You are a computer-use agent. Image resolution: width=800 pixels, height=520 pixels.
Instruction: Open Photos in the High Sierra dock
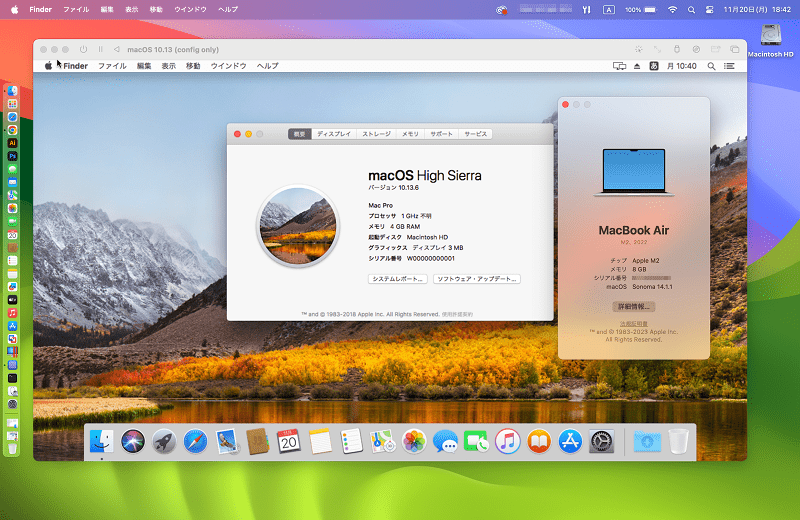click(x=414, y=441)
